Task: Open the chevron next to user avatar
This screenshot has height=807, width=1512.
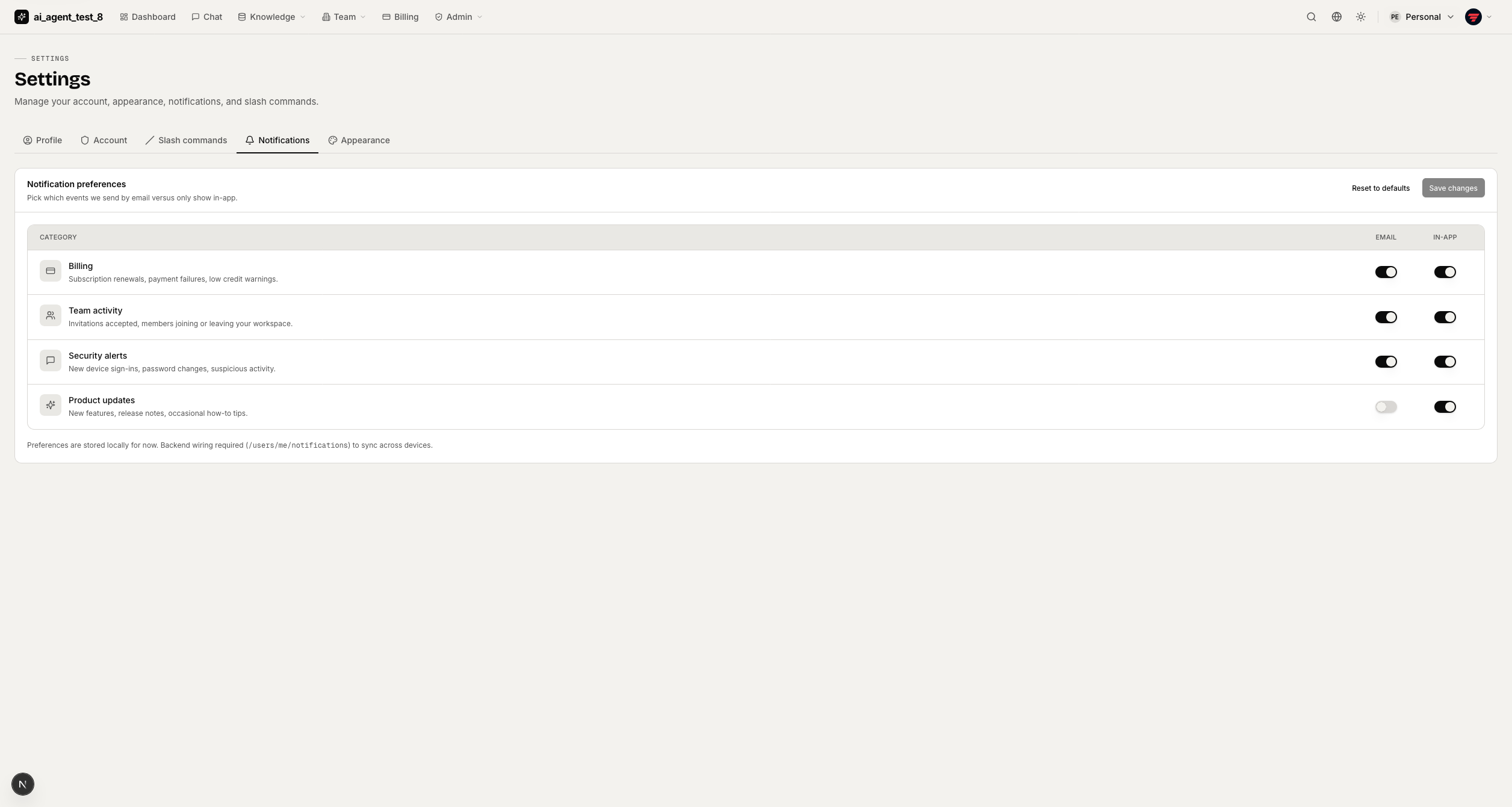Action: [x=1489, y=17]
